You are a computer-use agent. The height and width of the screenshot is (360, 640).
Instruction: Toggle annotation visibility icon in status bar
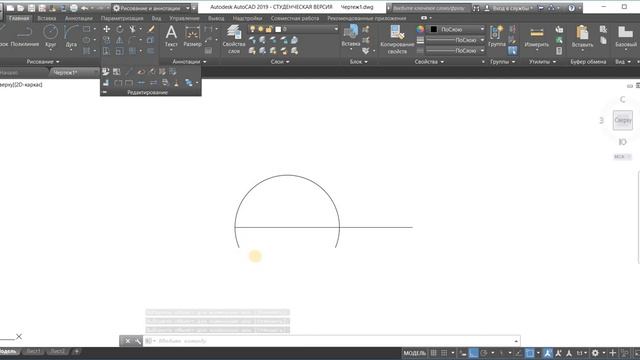click(x=547, y=353)
